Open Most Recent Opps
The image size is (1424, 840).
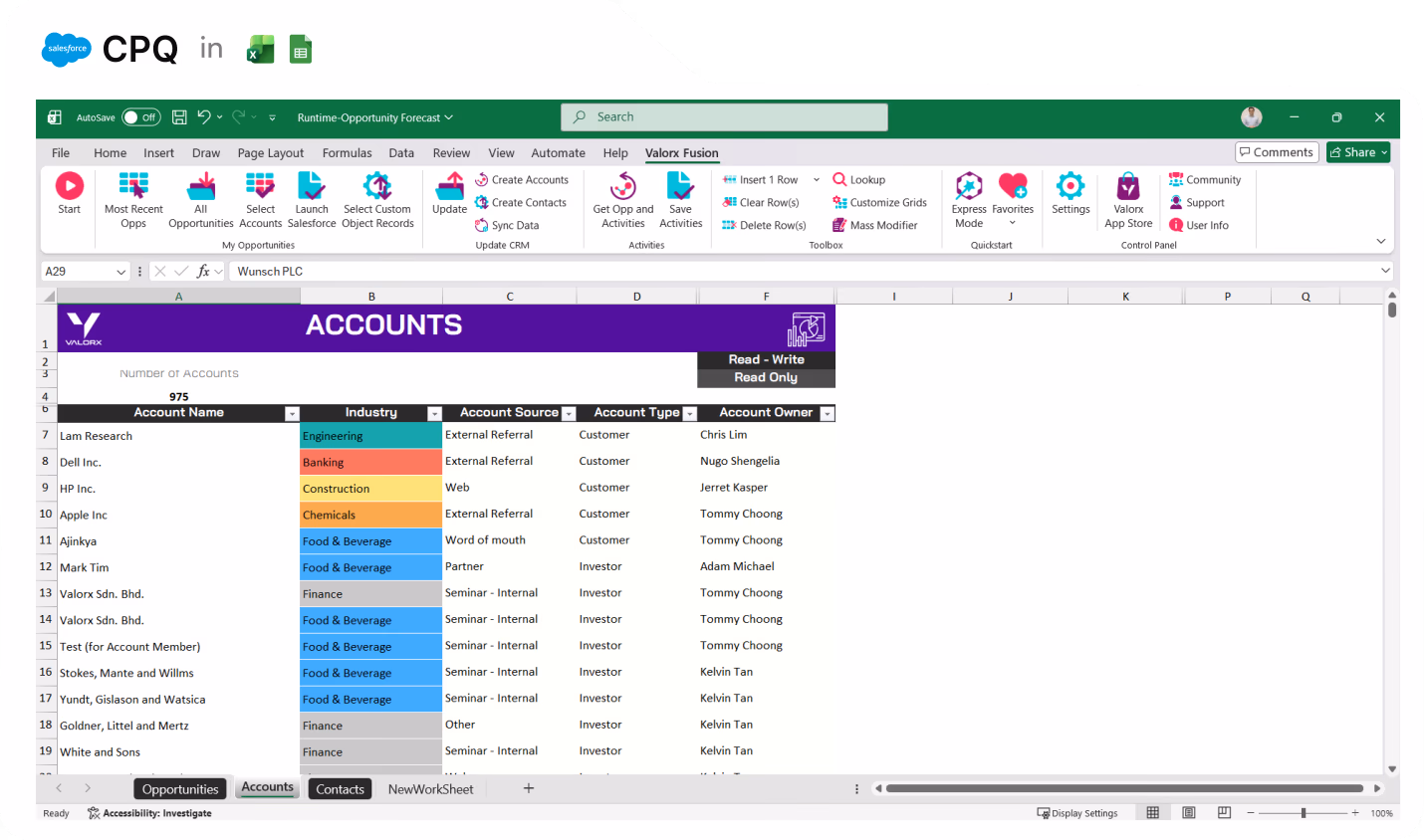click(x=132, y=196)
